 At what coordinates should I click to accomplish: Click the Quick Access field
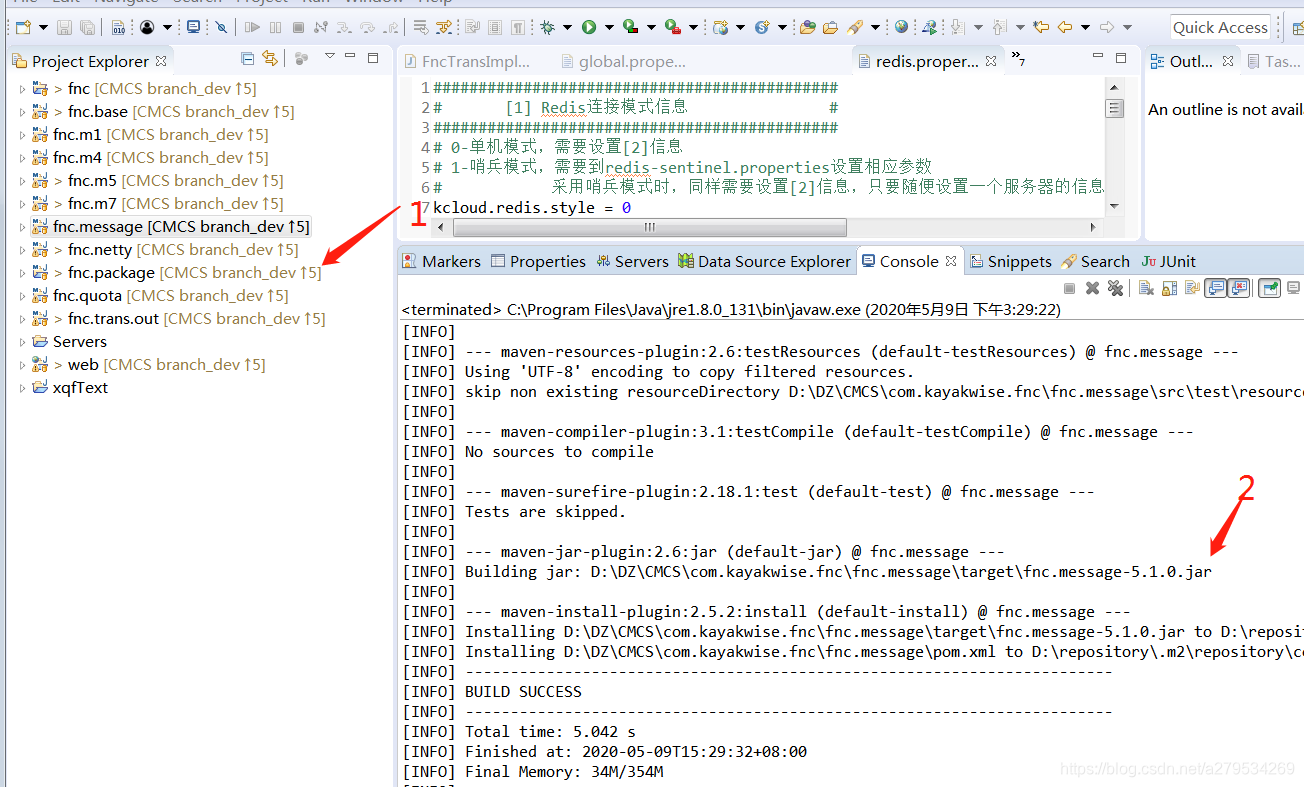(1220, 27)
